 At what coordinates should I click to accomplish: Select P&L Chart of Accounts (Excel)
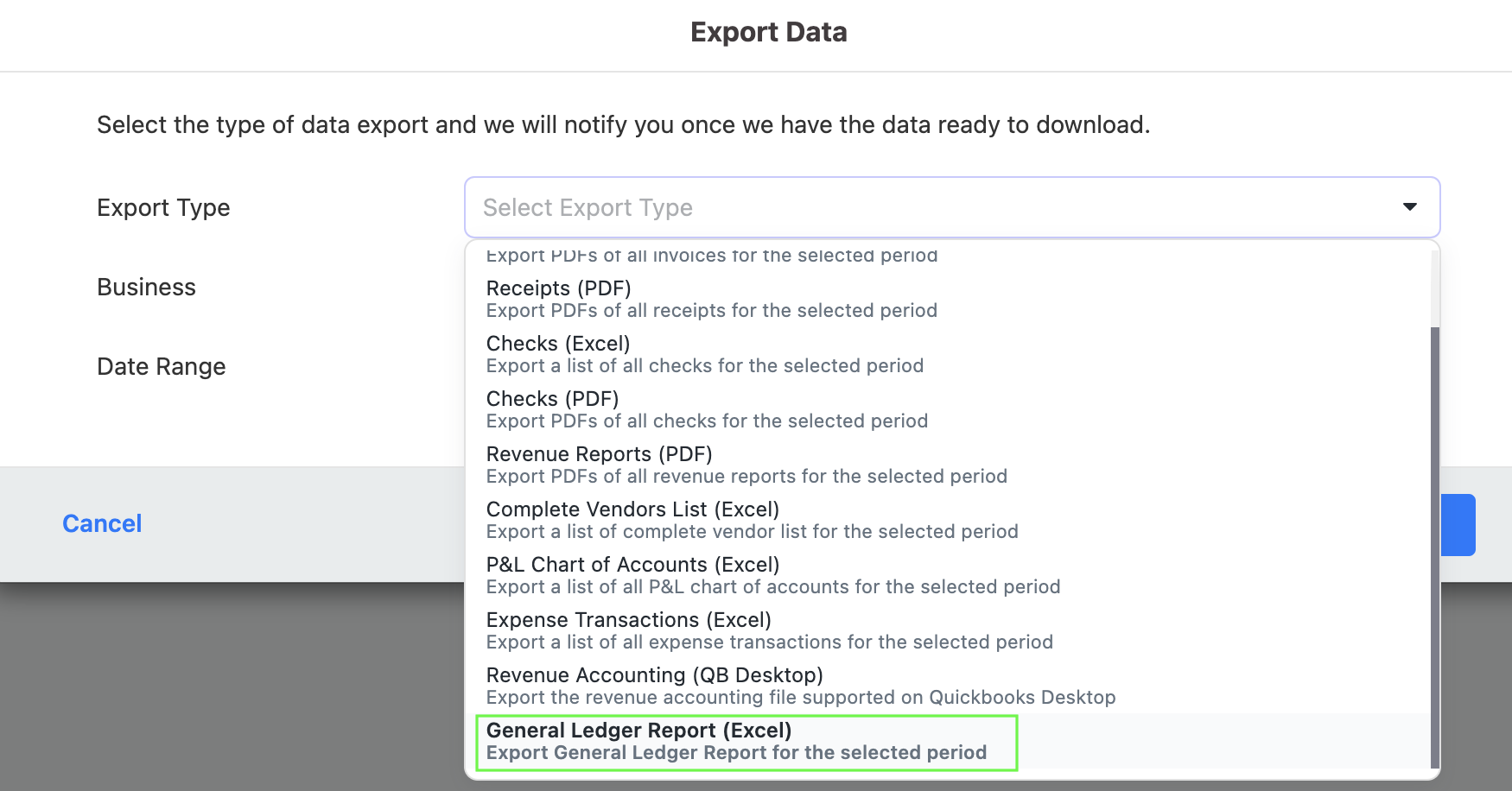click(x=772, y=574)
